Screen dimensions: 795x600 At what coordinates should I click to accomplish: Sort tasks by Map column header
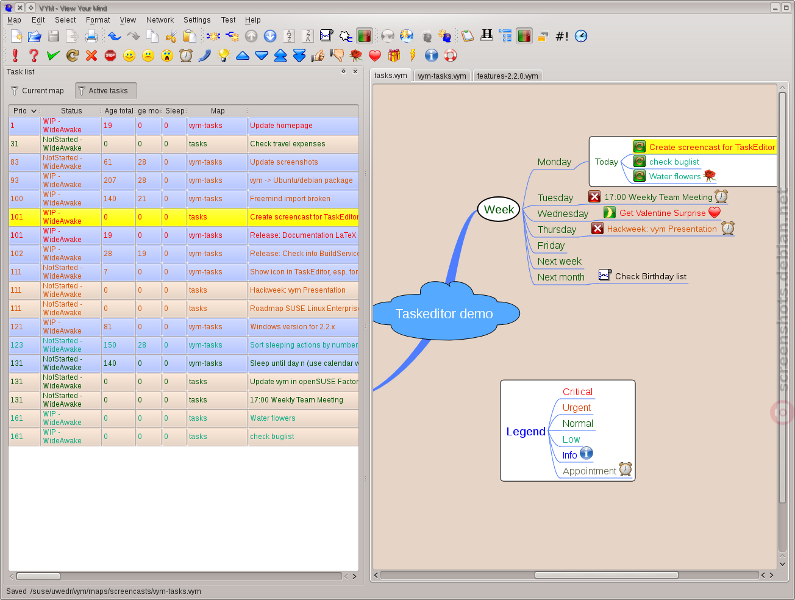point(218,111)
